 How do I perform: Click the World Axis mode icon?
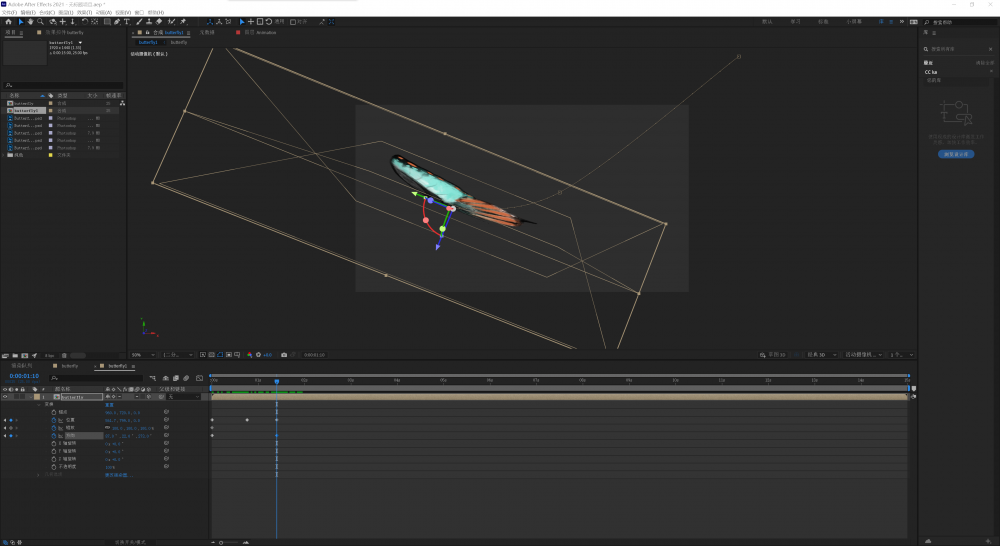[219, 22]
